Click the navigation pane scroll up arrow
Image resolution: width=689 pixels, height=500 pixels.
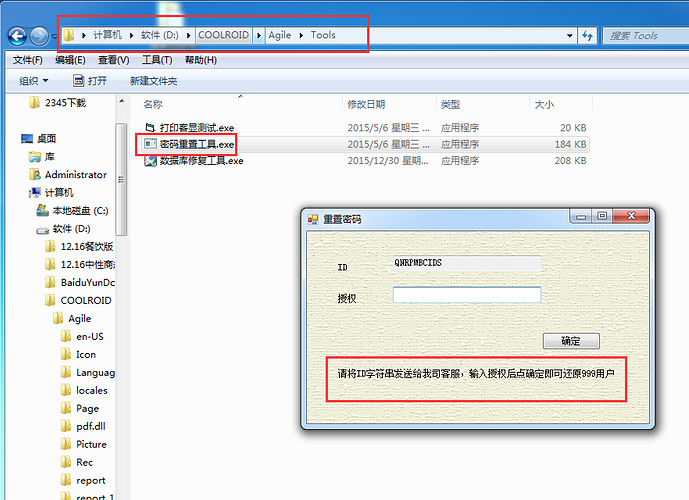tap(122, 101)
